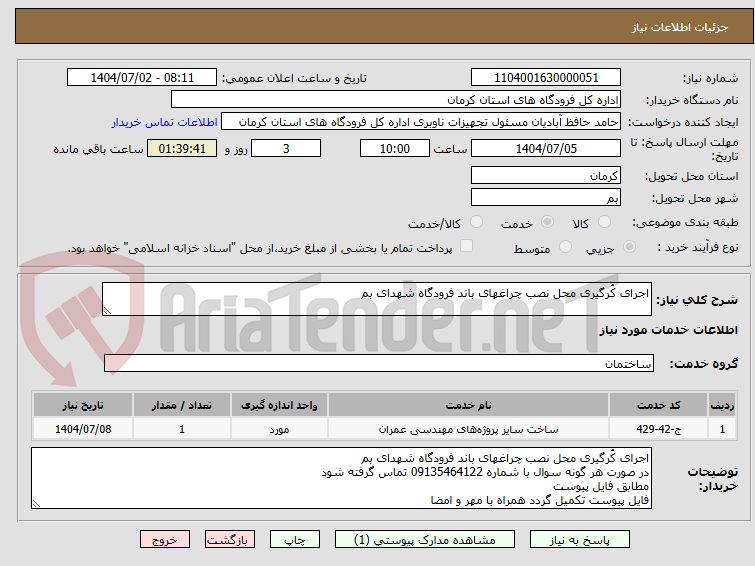This screenshot has width=755, height=566.
Task: Click the واحد اندازه گیری column header
Action: (x=279, y=405)
